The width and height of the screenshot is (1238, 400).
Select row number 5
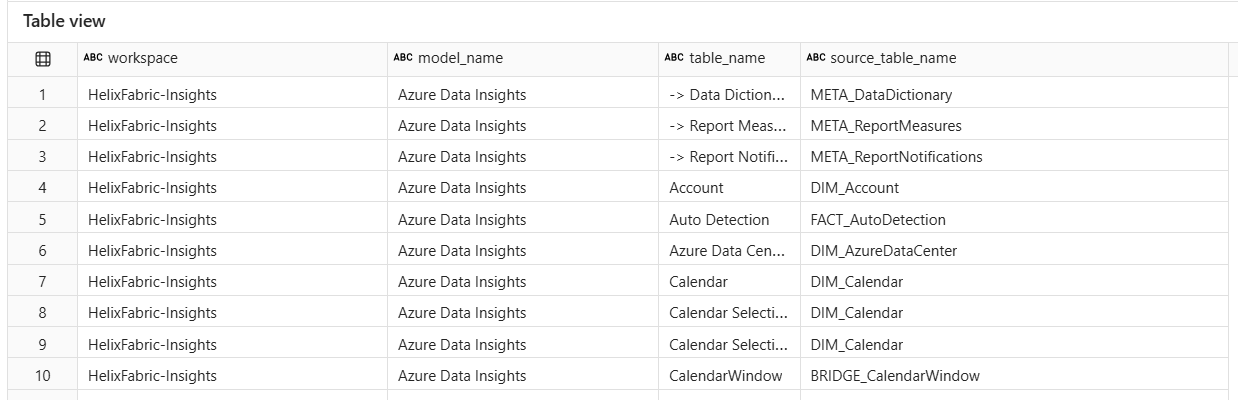[43, 220]
